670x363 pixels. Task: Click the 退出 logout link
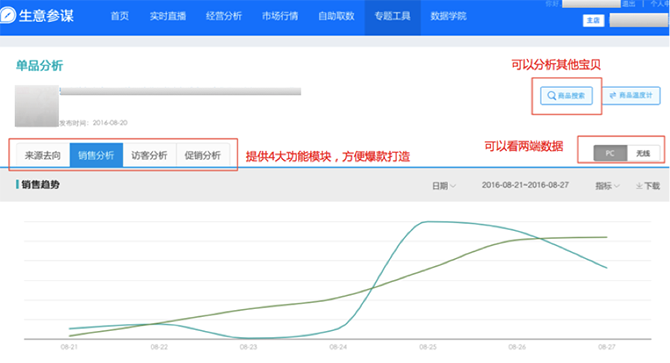tap(628, 4)
